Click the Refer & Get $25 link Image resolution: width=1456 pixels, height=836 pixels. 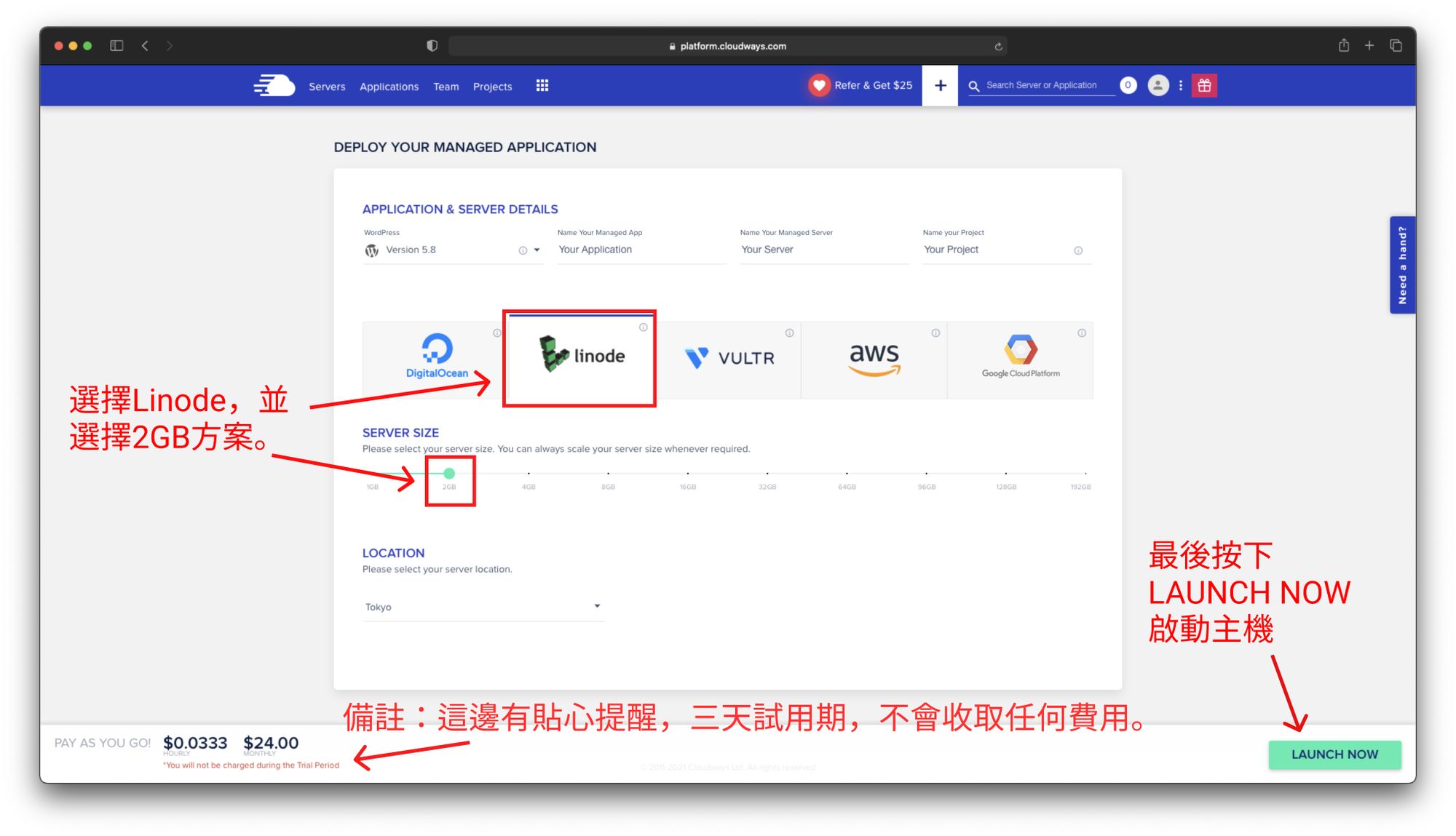click(873, 85)
